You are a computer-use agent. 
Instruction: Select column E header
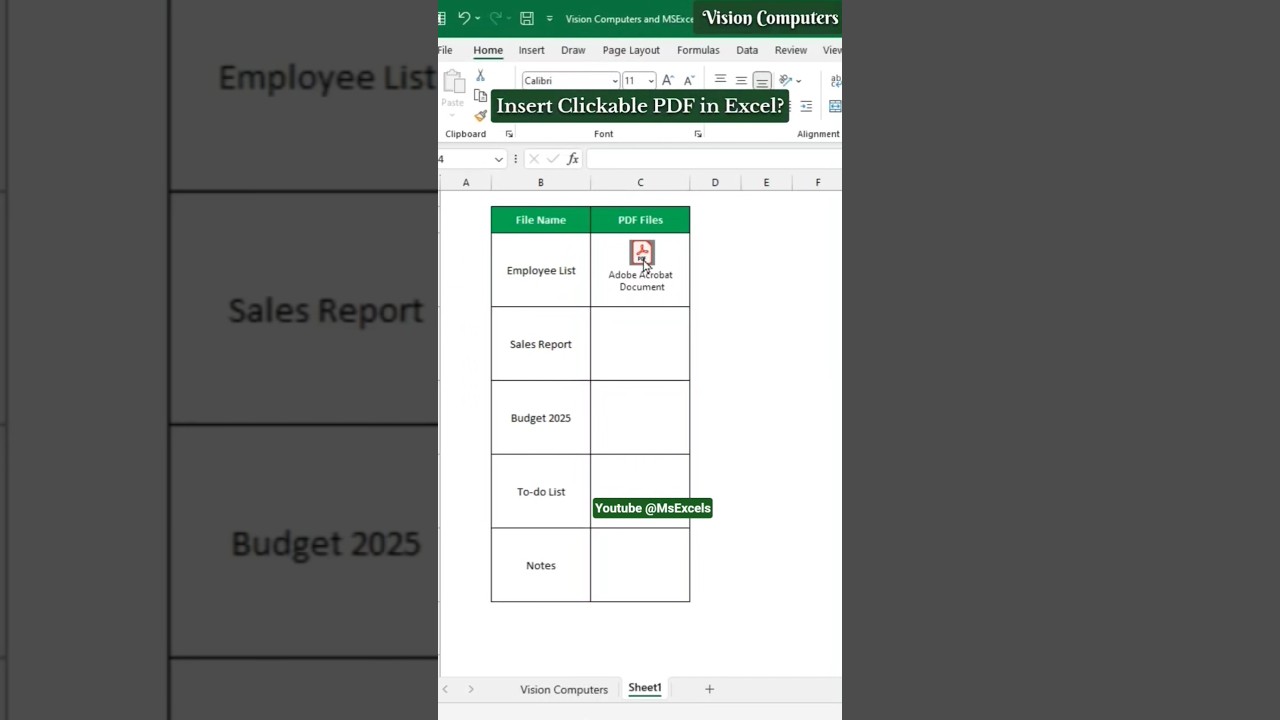(766, 182)
